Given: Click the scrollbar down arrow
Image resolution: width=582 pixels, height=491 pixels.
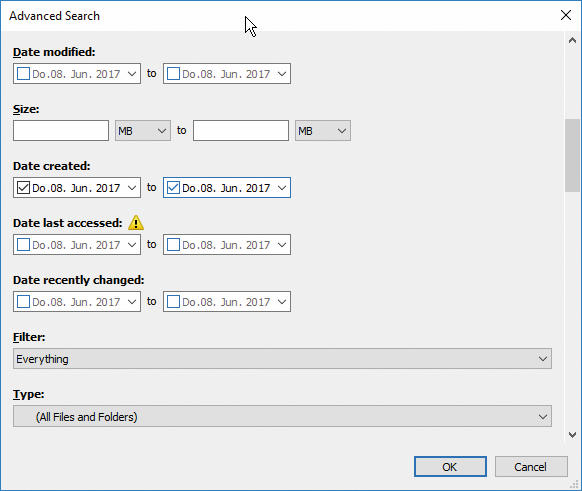Looking at the screenshot, I should pyautogui.click(x=572, y=435).
